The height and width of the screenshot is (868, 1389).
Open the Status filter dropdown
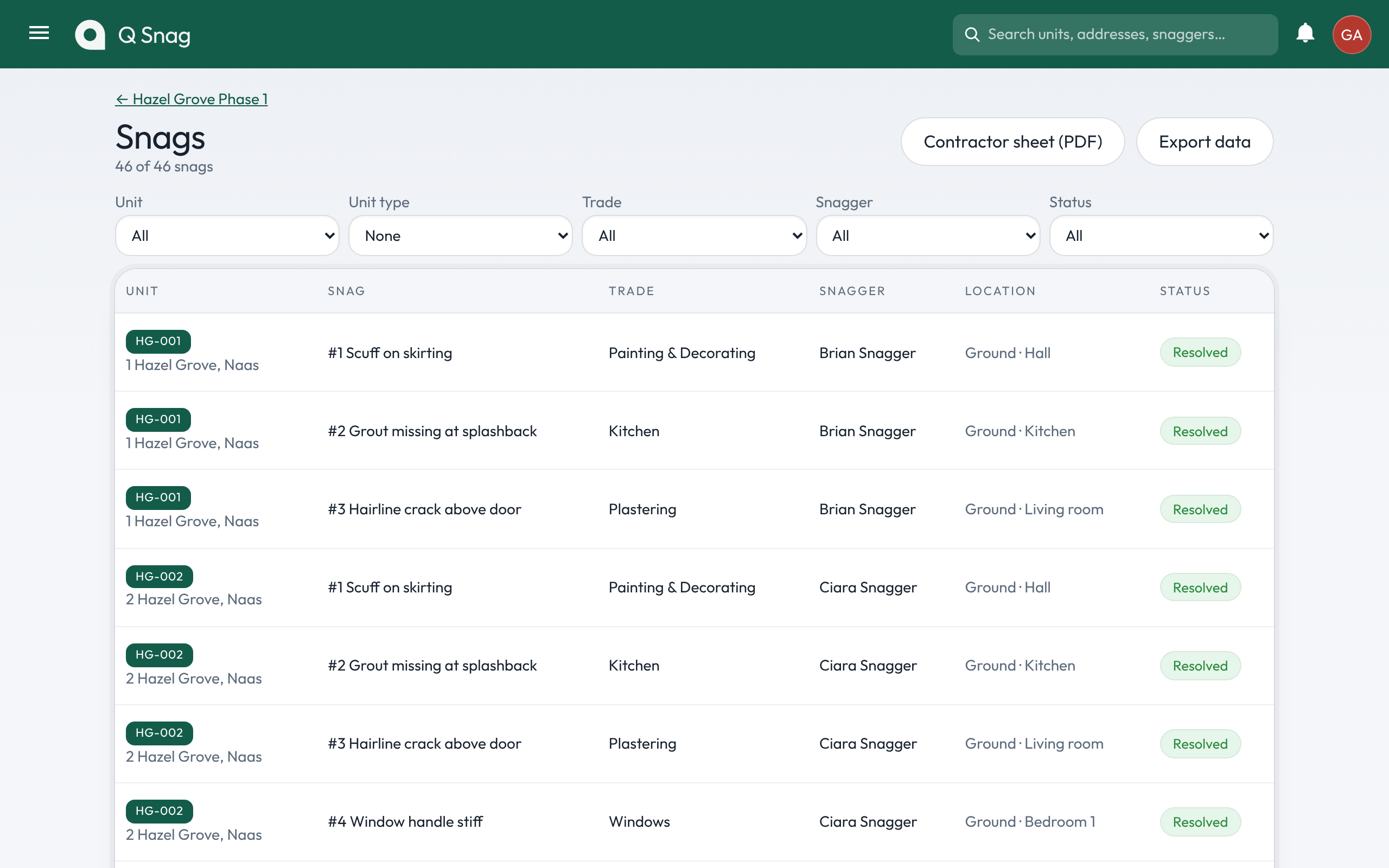coord(1161,235)
